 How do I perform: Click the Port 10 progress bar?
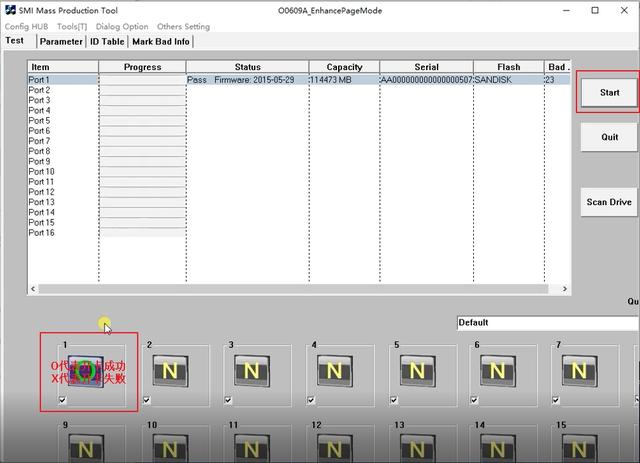coord(142,171)
